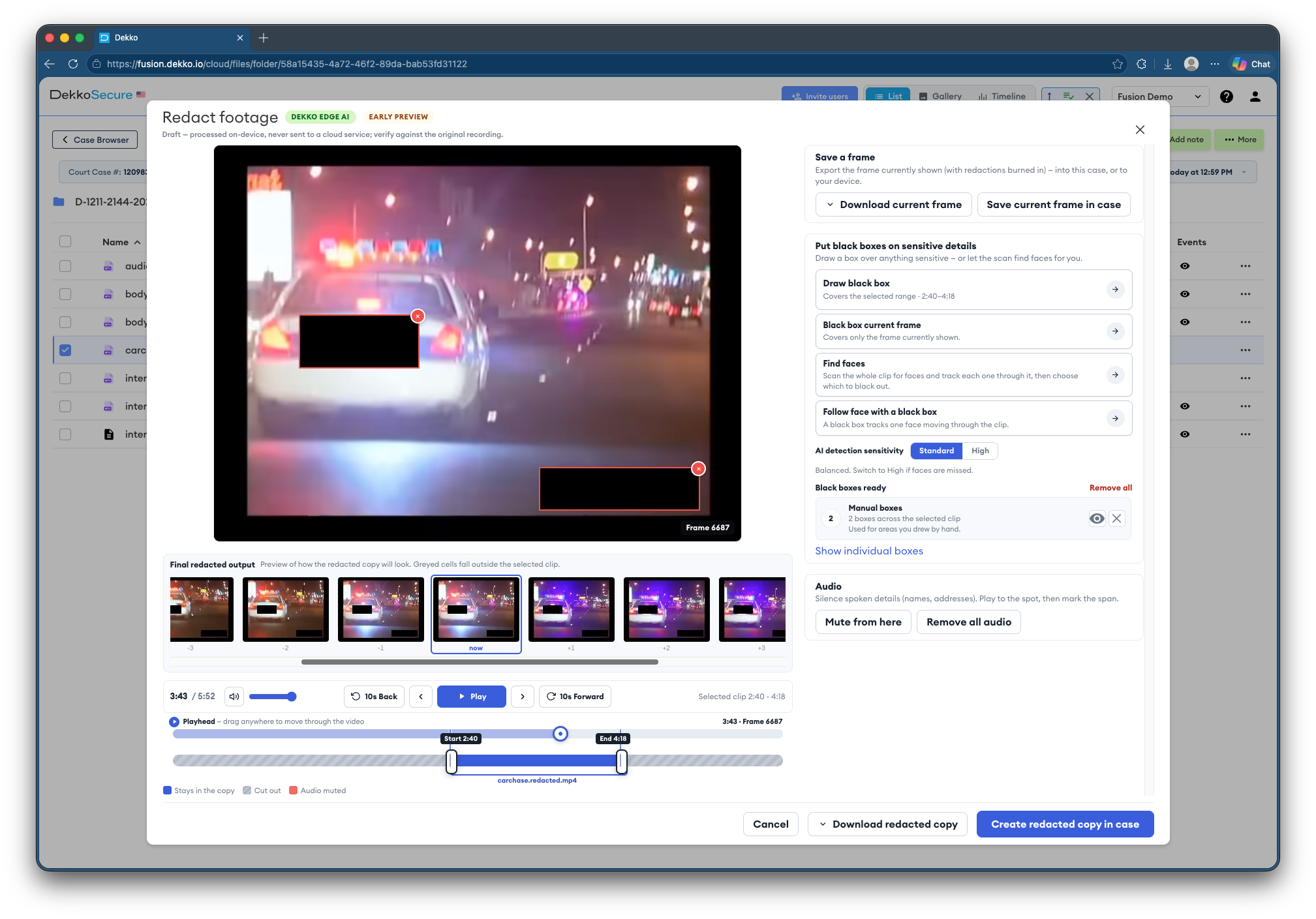Viewport: 1316px width, 919px height.
Task: Open Follow face with a black box arrow
Action: (1116, 418)
